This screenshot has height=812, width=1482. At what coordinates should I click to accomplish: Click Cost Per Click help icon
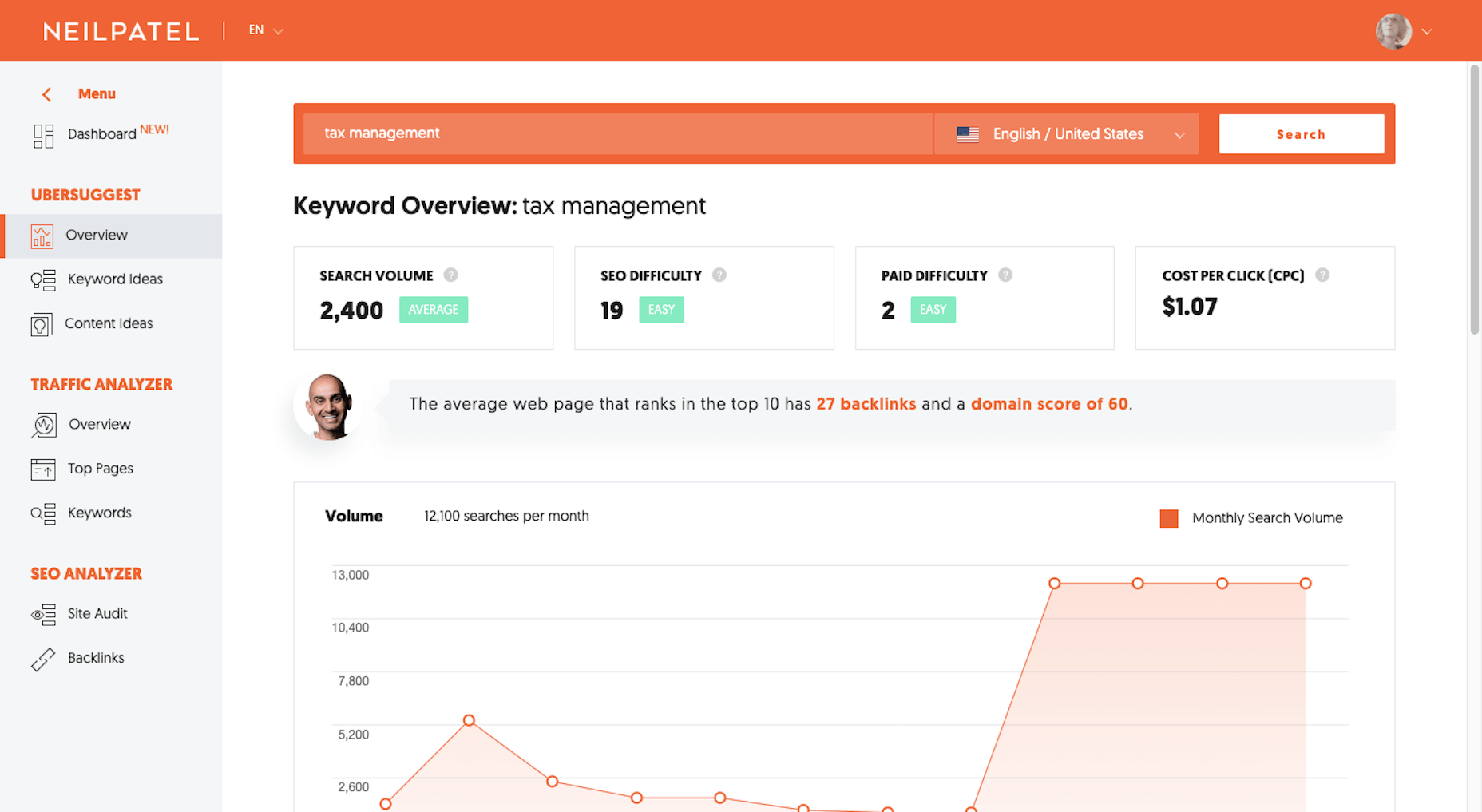[x=1322, y=275]
